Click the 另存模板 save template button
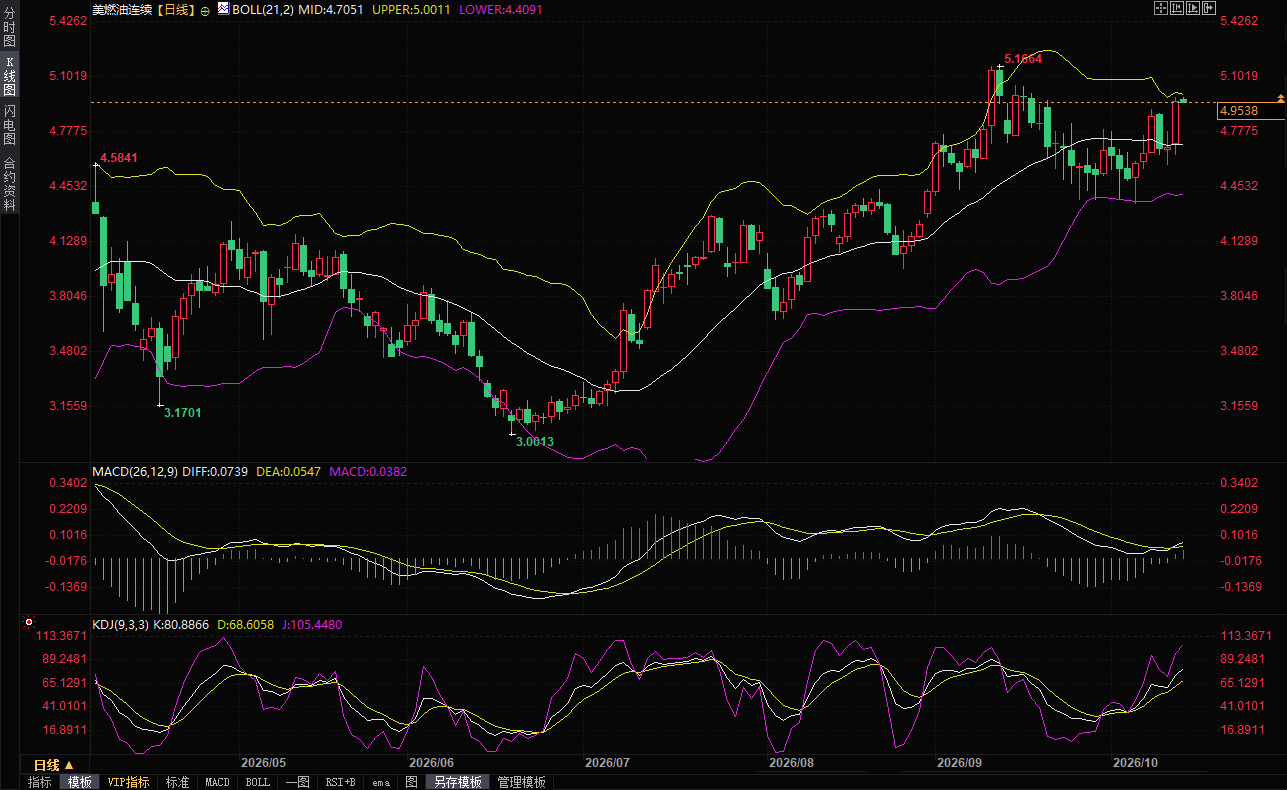1287x790 pixels. [458, 782]
